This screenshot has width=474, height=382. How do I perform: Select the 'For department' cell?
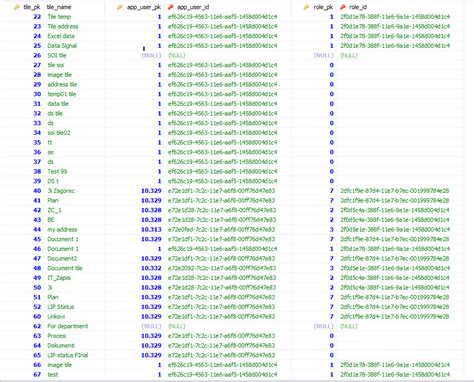click(x=68, y=326)
